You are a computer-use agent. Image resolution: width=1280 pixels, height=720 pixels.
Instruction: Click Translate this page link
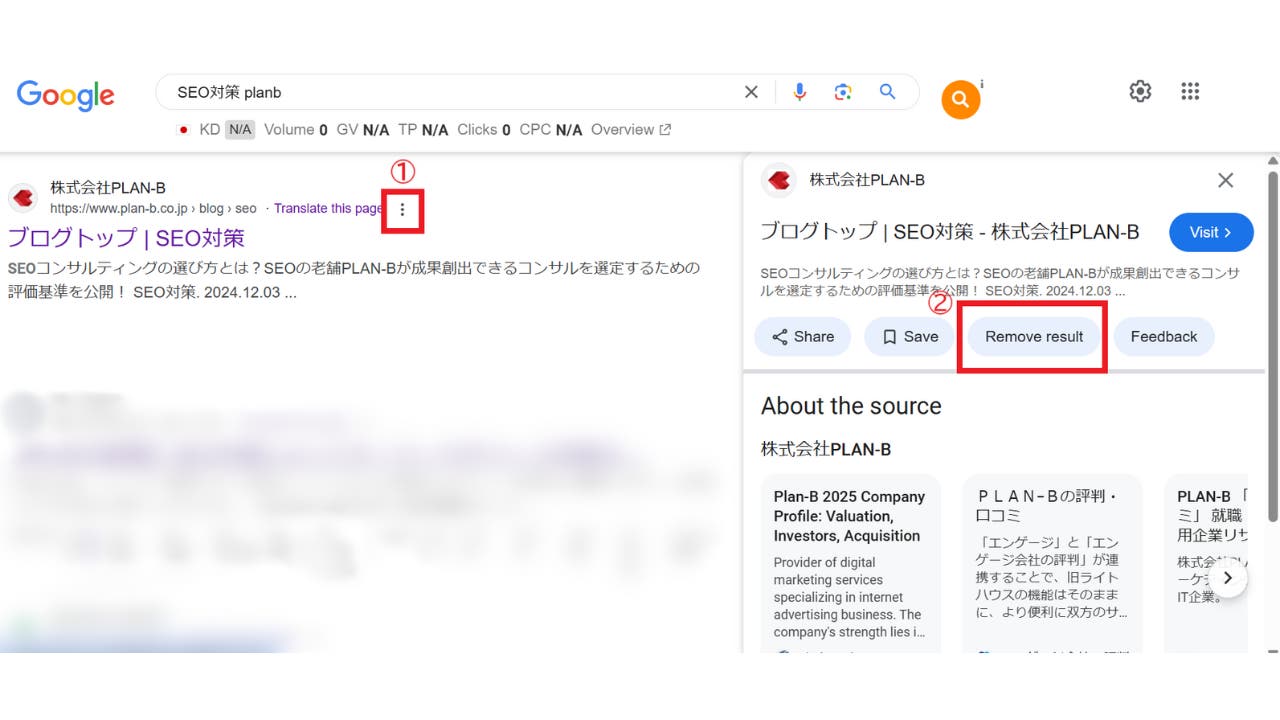point(328,208)
